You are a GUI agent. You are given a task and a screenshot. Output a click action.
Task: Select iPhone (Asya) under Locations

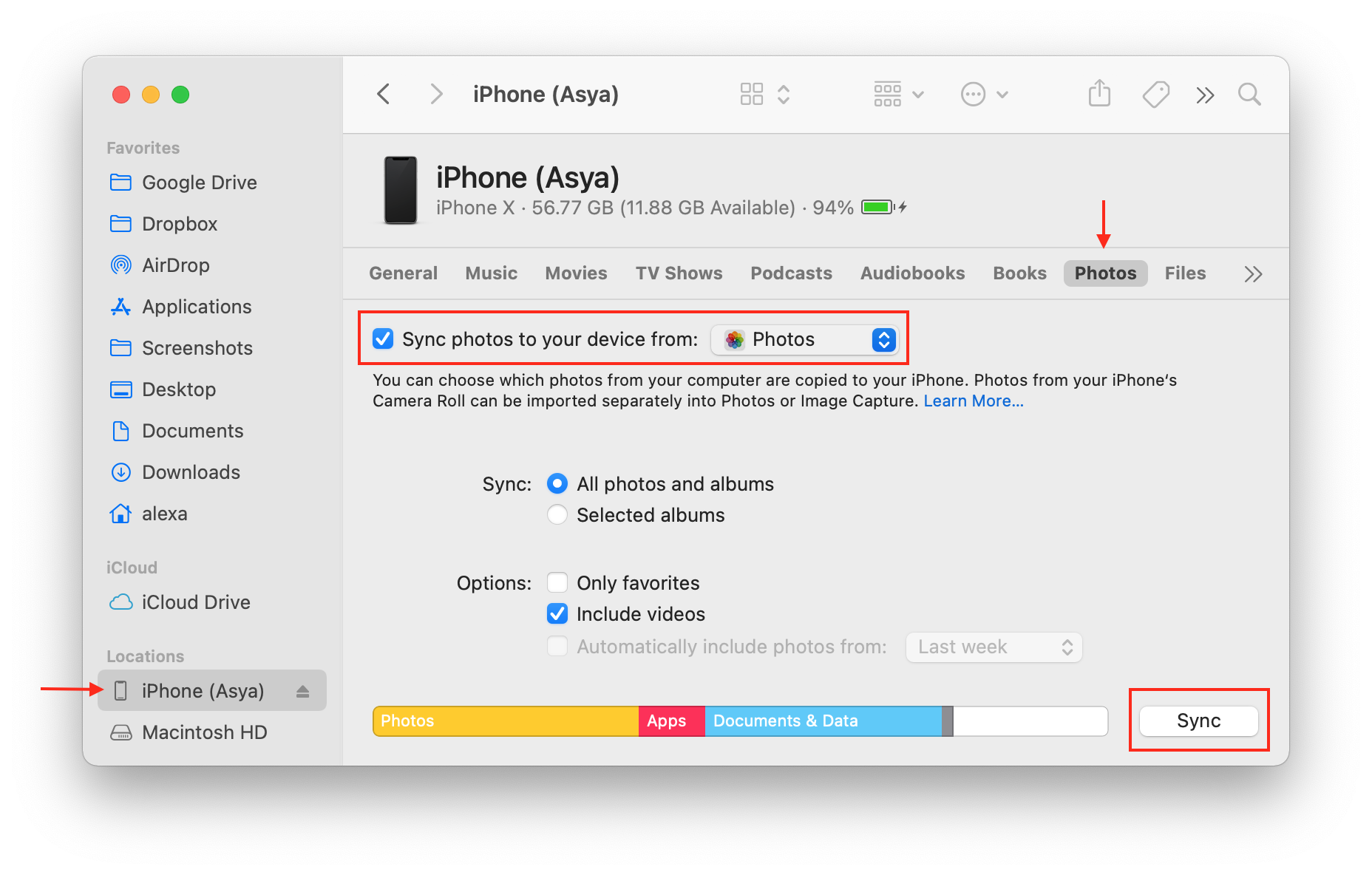(x=212, y=691)
